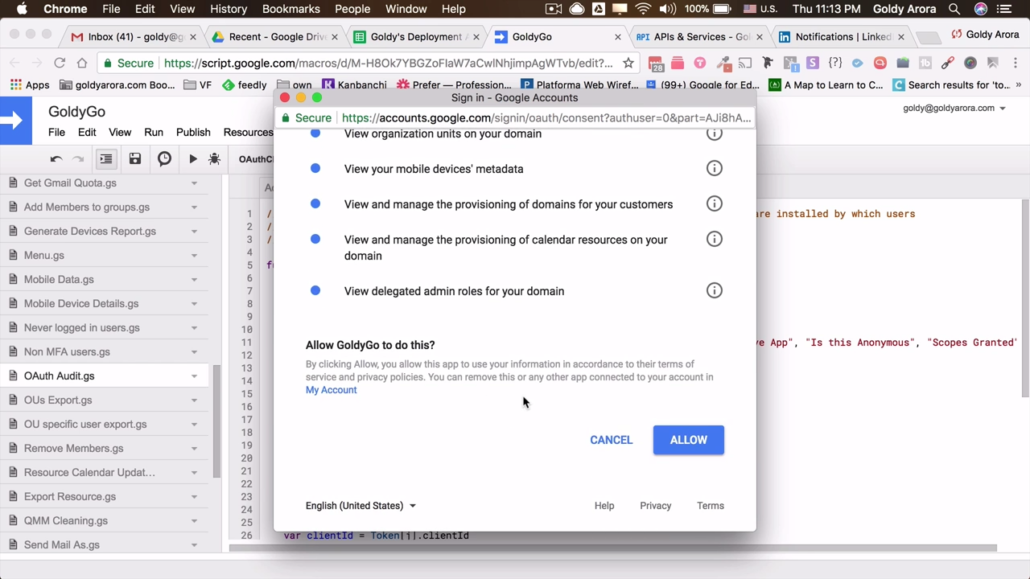This screenshot has width=1030, height=579.
Task: Click the Chrome home icon
Action: (82, 63)
